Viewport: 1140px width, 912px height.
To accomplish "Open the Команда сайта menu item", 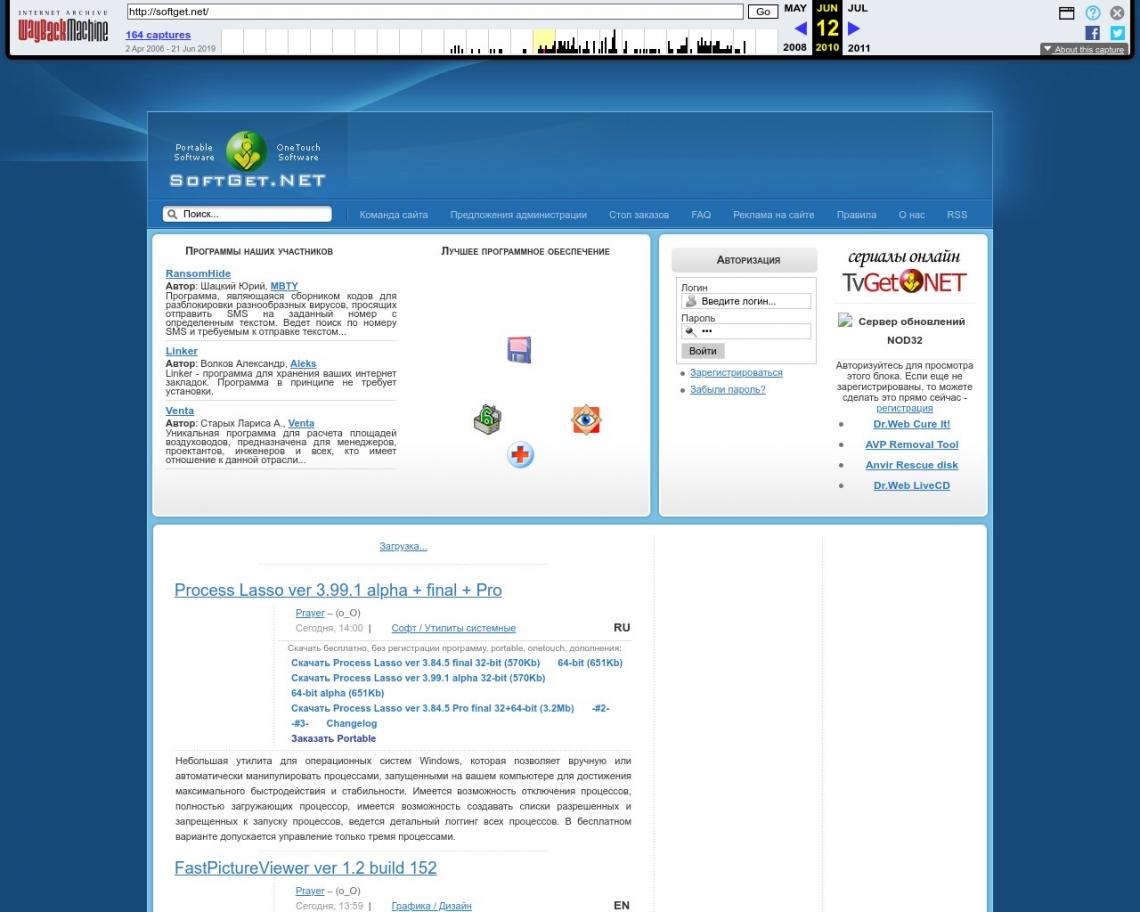I will (393, 215).
